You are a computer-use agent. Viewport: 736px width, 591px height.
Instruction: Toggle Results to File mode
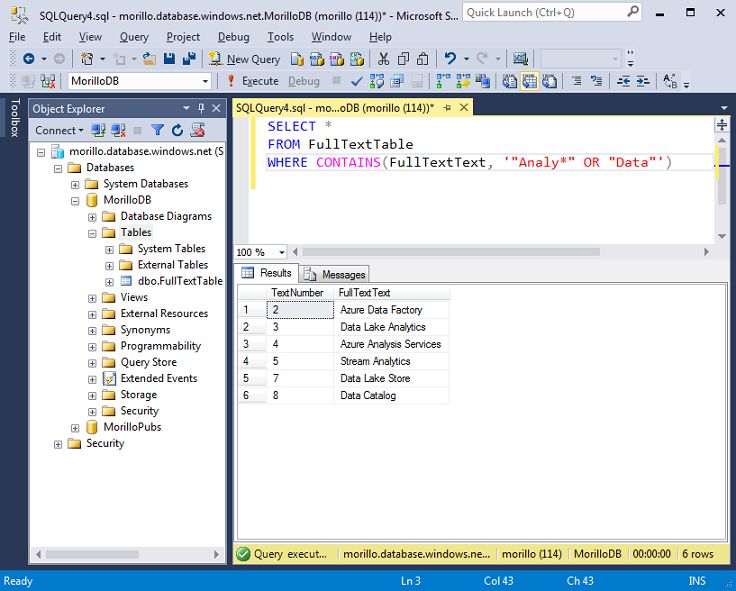[550, 81]
